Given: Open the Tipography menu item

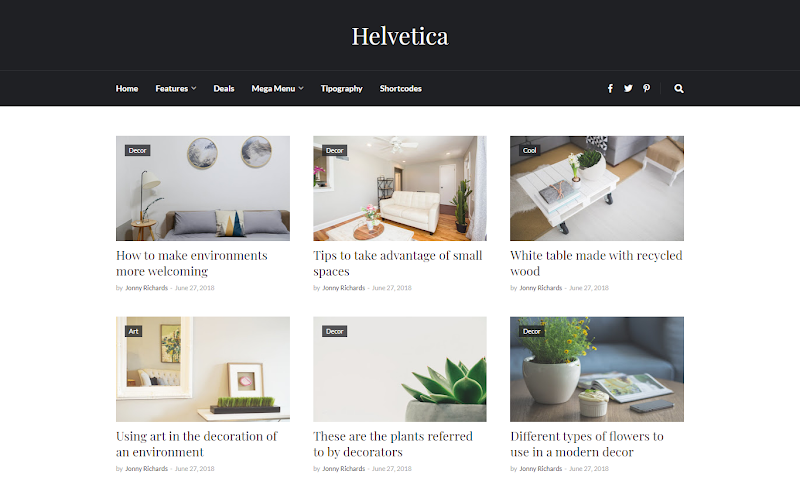Looking at the screenshot, I should coord(341,89).
